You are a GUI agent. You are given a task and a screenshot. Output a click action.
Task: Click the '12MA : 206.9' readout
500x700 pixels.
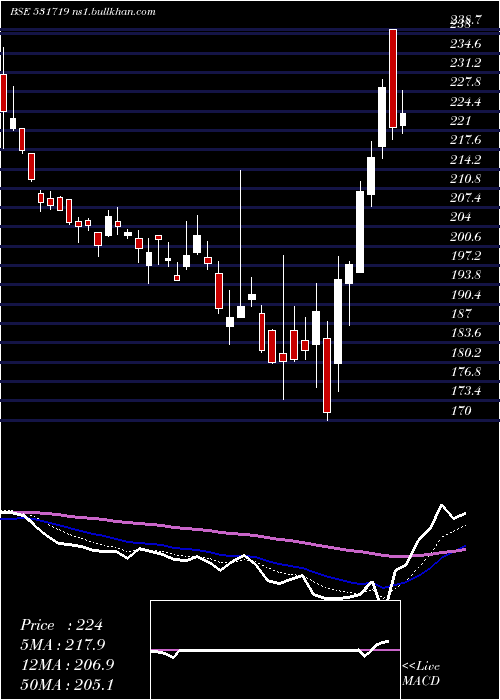coord(67,665)
